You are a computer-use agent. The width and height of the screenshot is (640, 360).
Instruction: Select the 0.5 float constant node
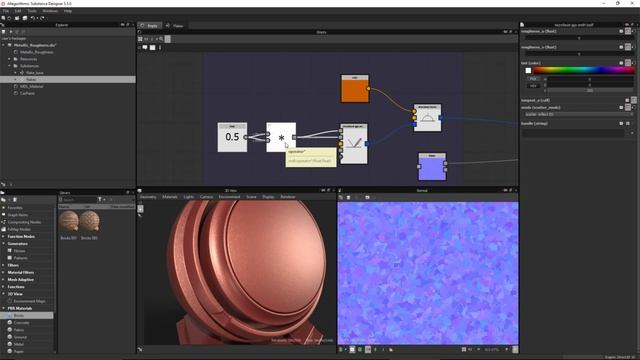pos(232,137)
